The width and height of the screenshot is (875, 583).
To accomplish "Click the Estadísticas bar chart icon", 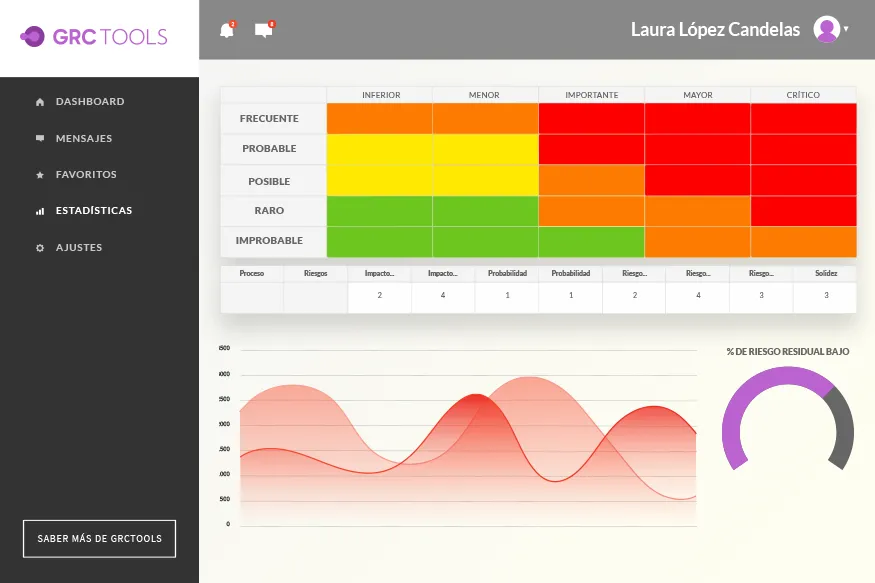I will pyautogui.click(x=40, y=211).
